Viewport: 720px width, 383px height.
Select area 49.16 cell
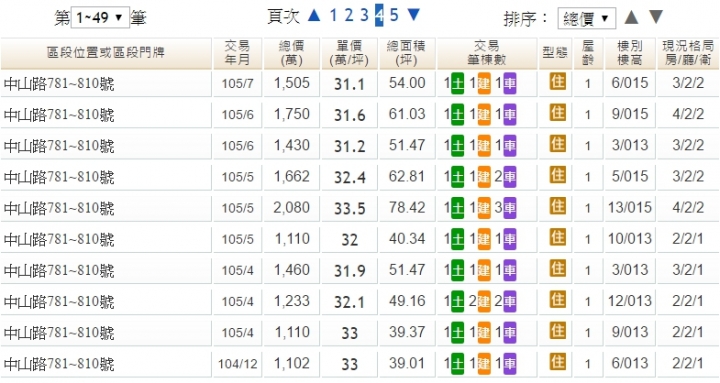(407, 302)
